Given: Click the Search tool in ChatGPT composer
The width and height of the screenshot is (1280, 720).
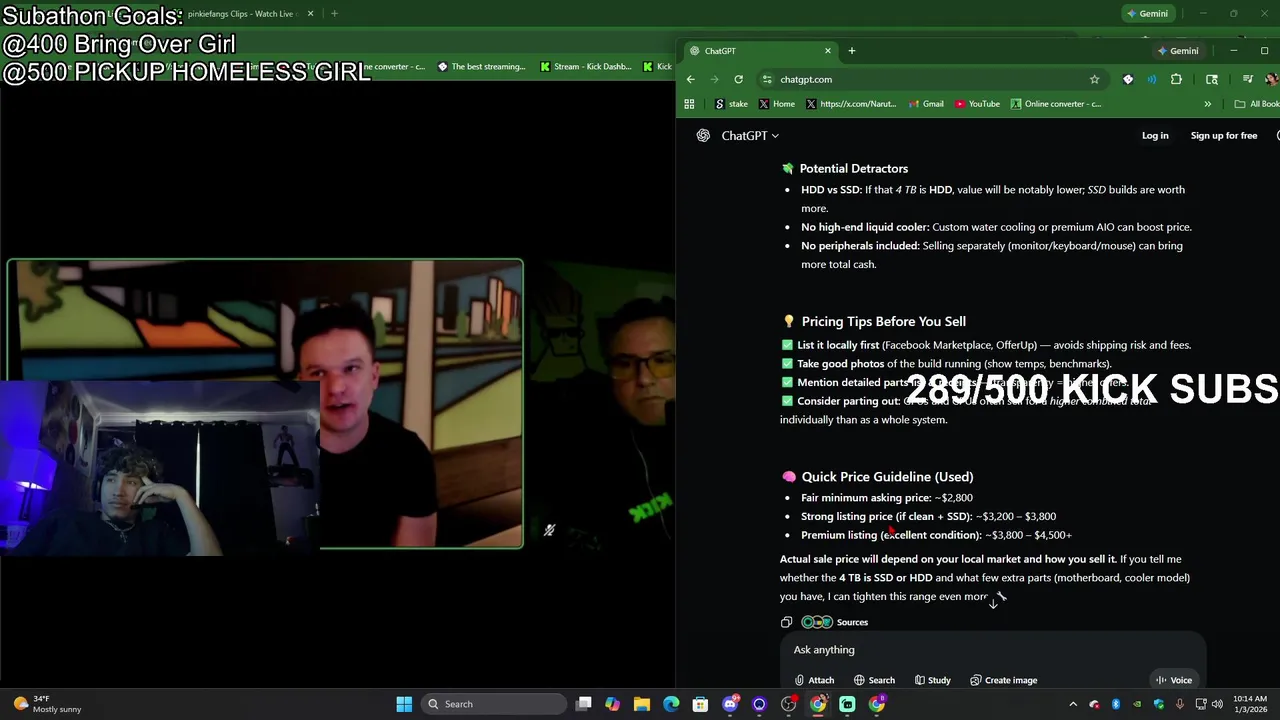Looking at the screenshot, I should pos(874,680).
